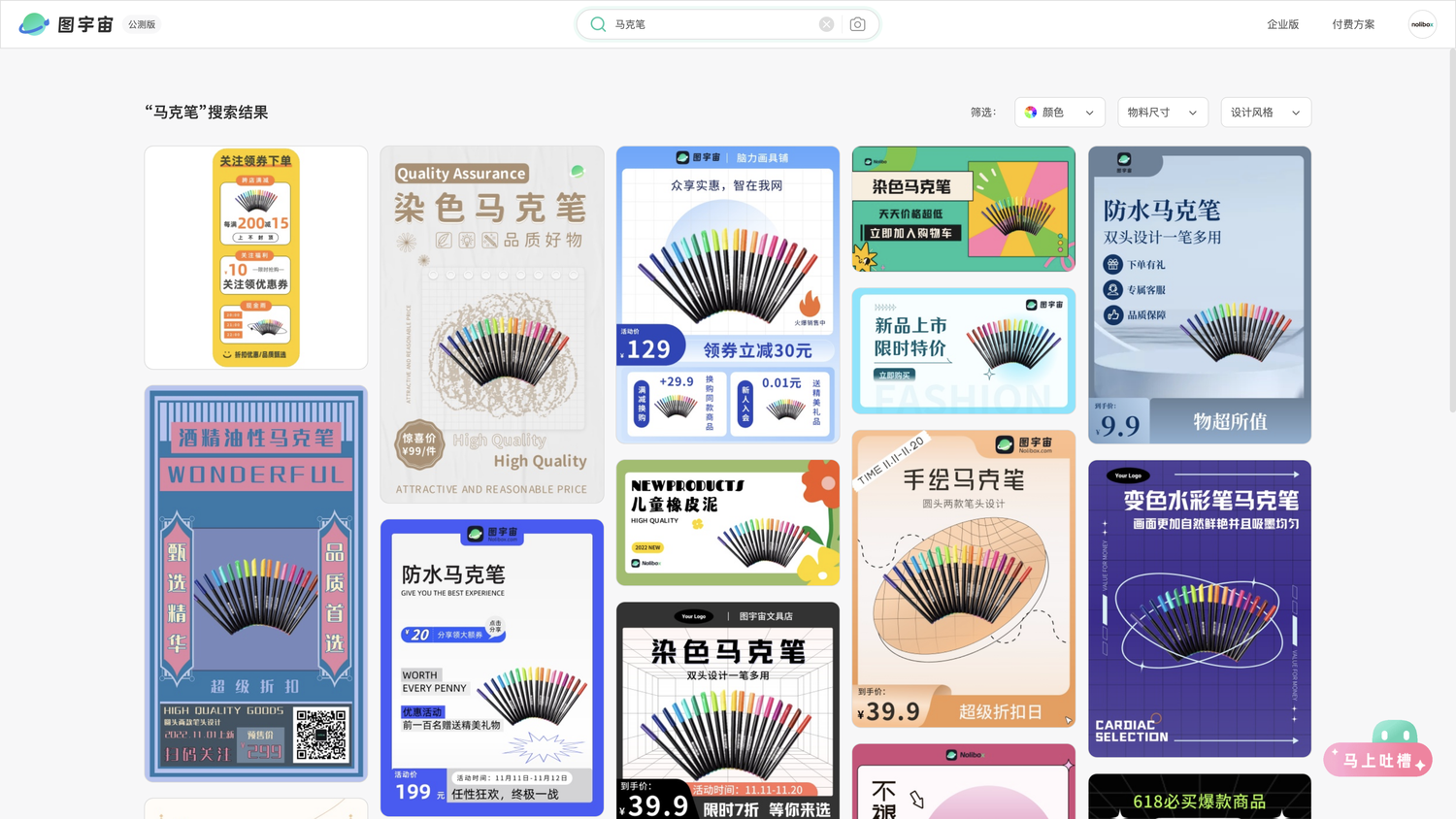Viewport: 1456px width, 819px height.
Task: Click the color wheel icon in filter
Action: [x=1031, y=113]
